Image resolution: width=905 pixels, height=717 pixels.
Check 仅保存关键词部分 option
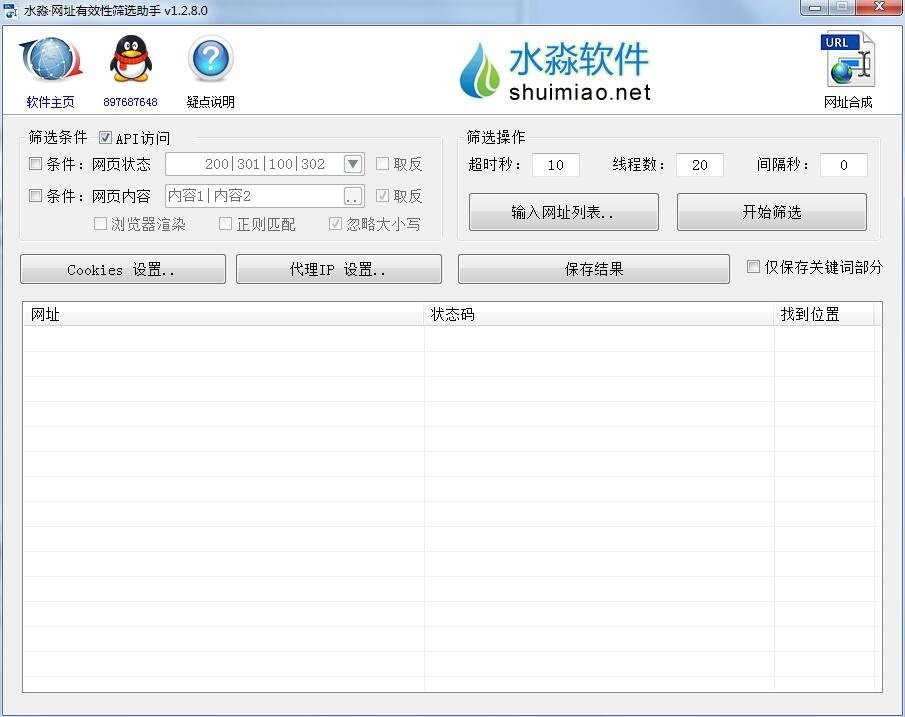click(x=754, y=267)
